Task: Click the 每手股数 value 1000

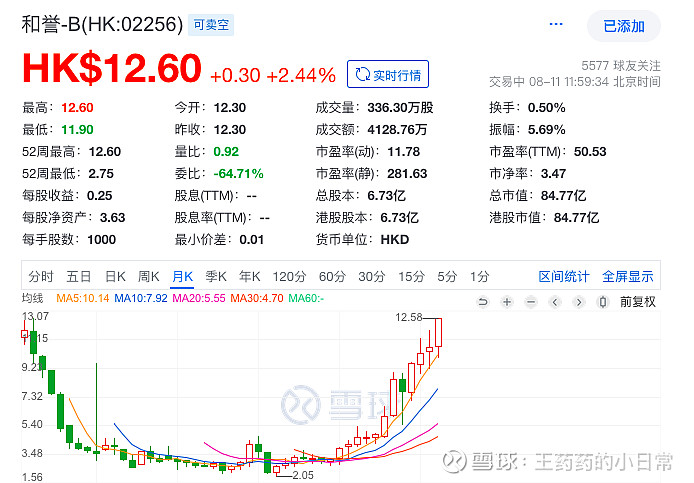Action: pyautogui.click(x=101, y=240)
